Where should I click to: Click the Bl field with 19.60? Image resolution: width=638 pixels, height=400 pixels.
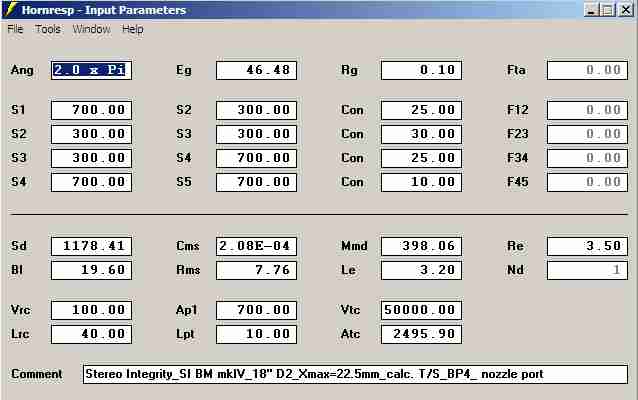tap(92, 270)
